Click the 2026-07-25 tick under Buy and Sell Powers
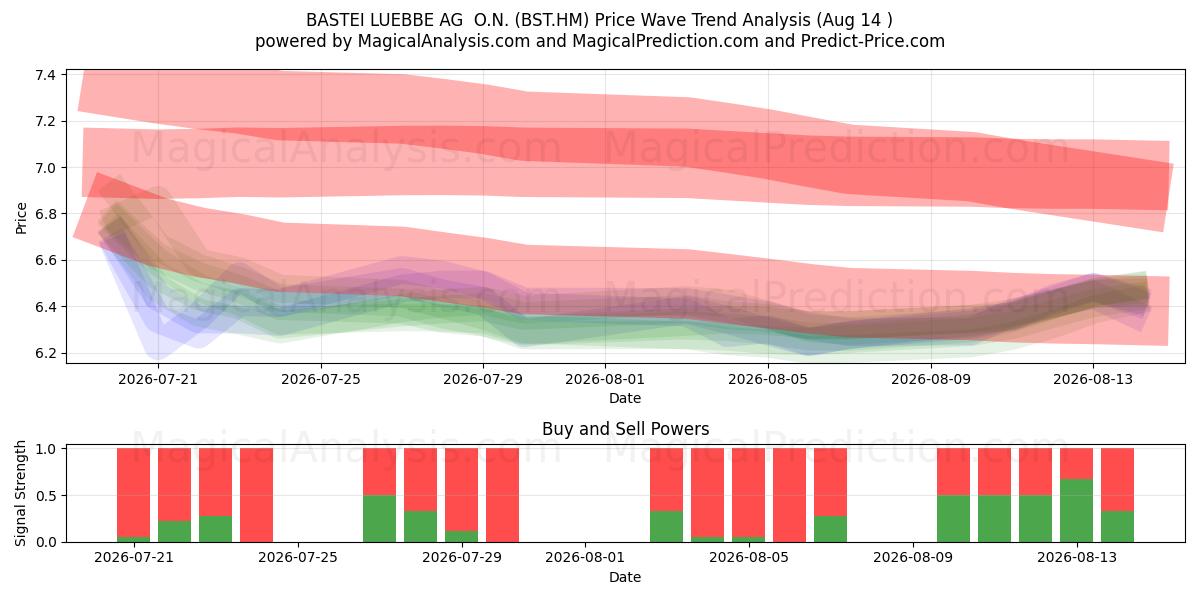This screenshot has width=1200, height=600. pyautogui.click(x=298, y=558)
